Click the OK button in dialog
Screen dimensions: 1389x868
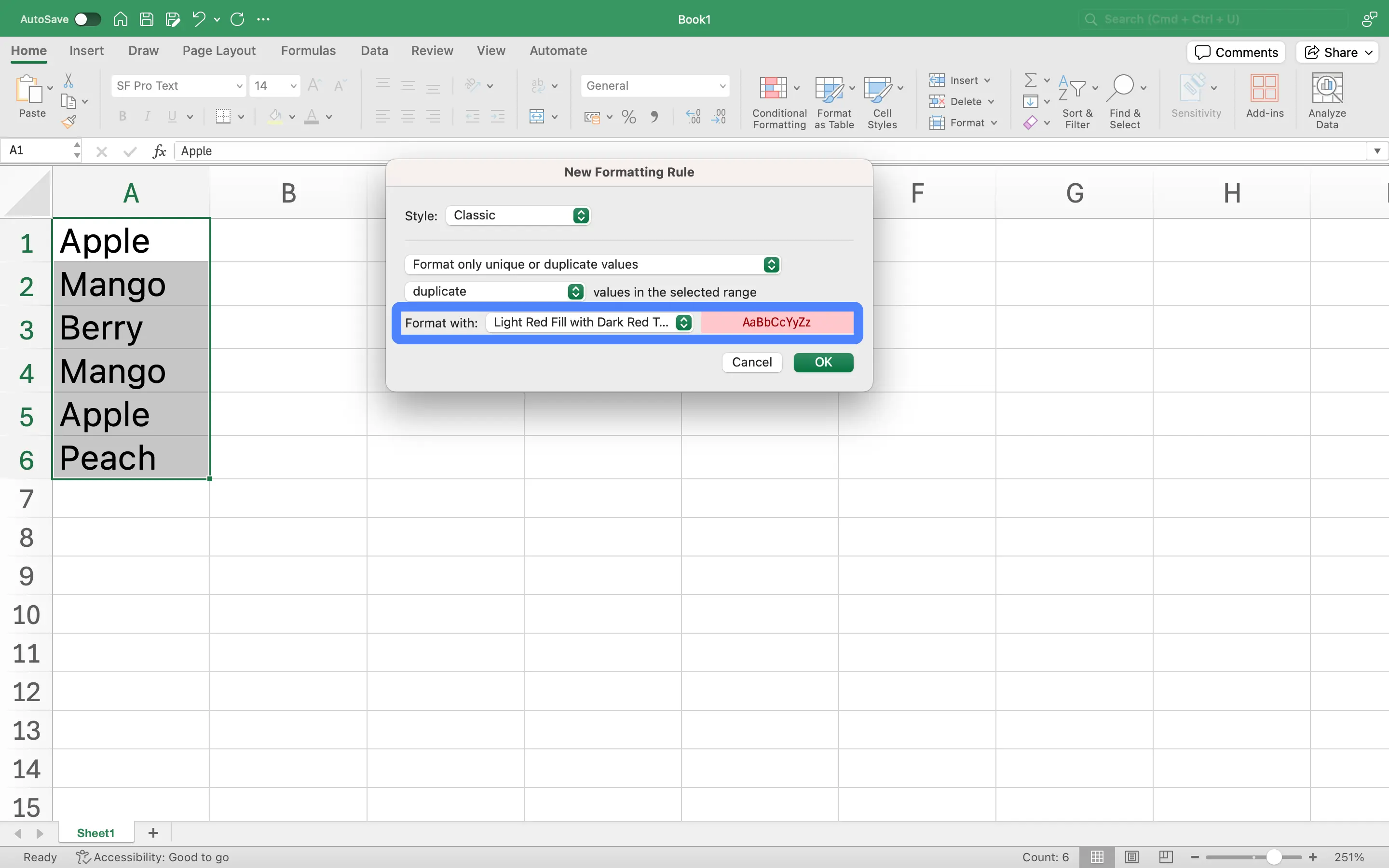(x=823, y=362)
